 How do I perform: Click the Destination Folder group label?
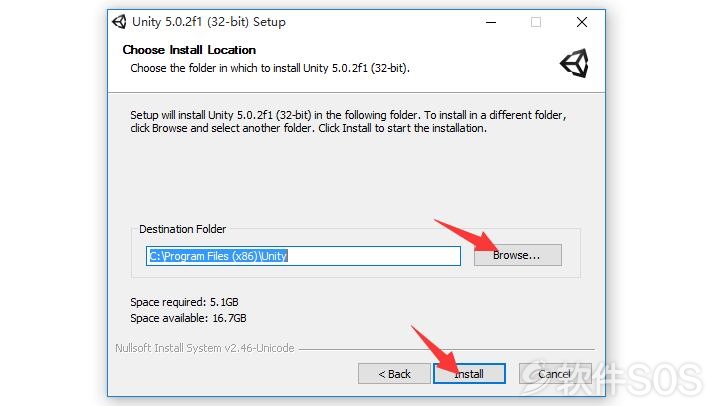click(182, 229)
